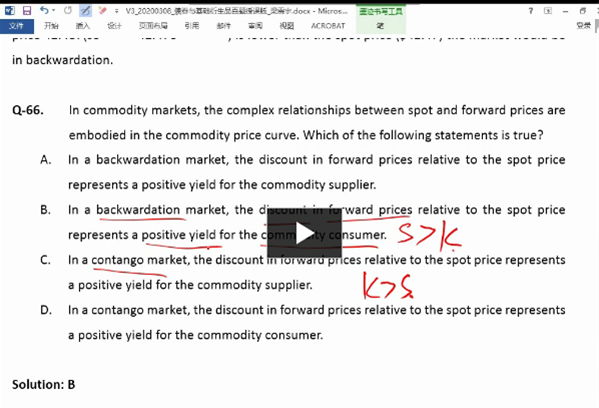Select the 笔 Pens tab under ink tools

(x=380, y=26)
